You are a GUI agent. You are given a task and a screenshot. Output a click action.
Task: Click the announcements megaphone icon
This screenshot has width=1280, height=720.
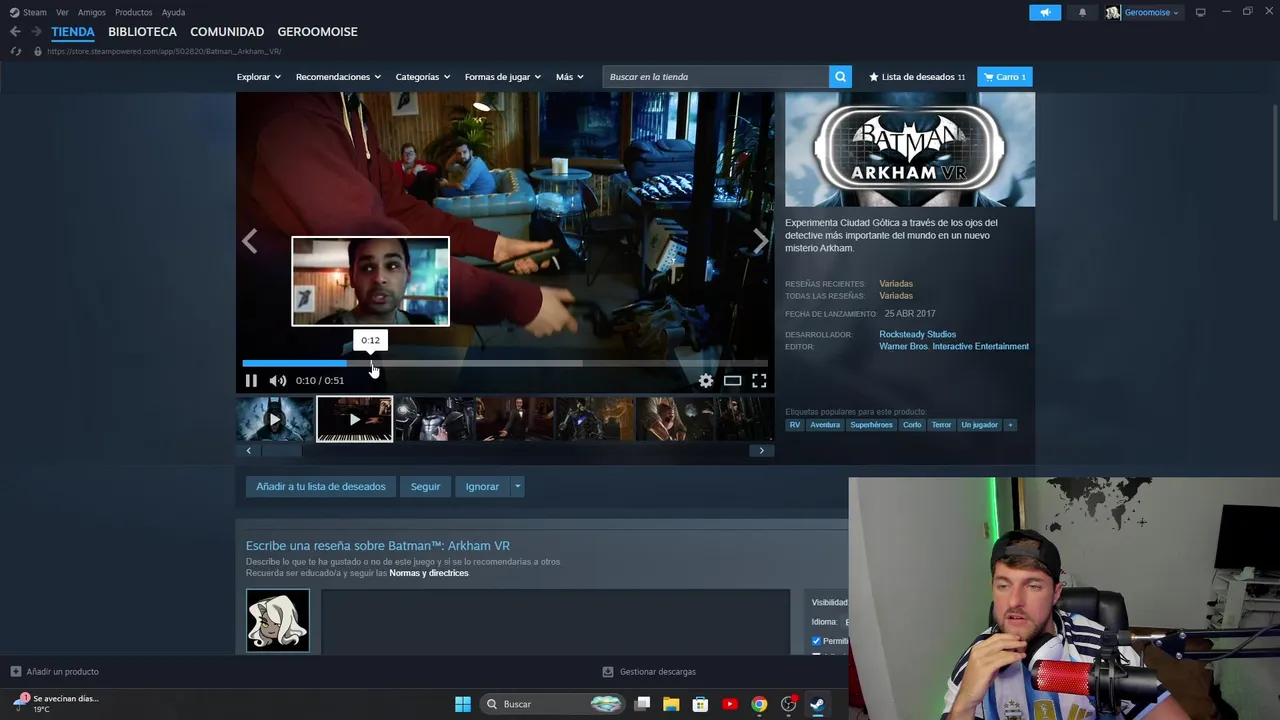[1045, 12]
